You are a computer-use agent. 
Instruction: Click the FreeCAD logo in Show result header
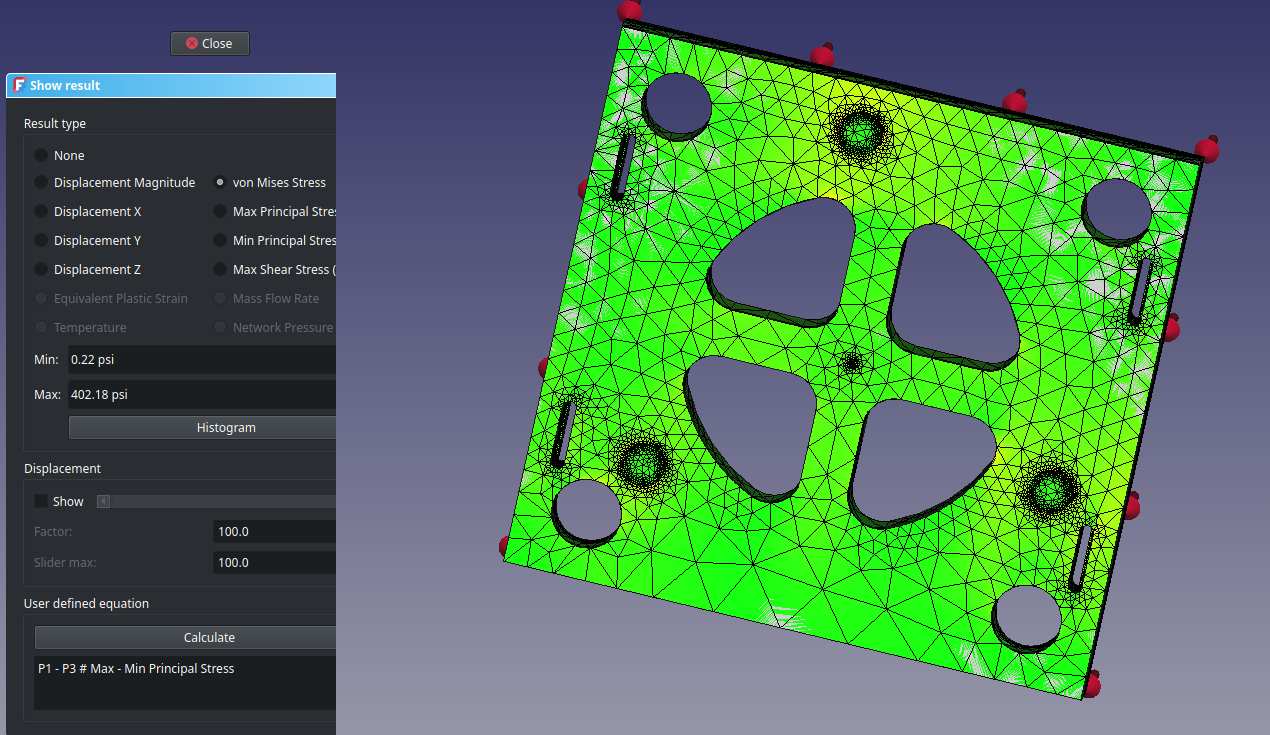coord(18,86)
